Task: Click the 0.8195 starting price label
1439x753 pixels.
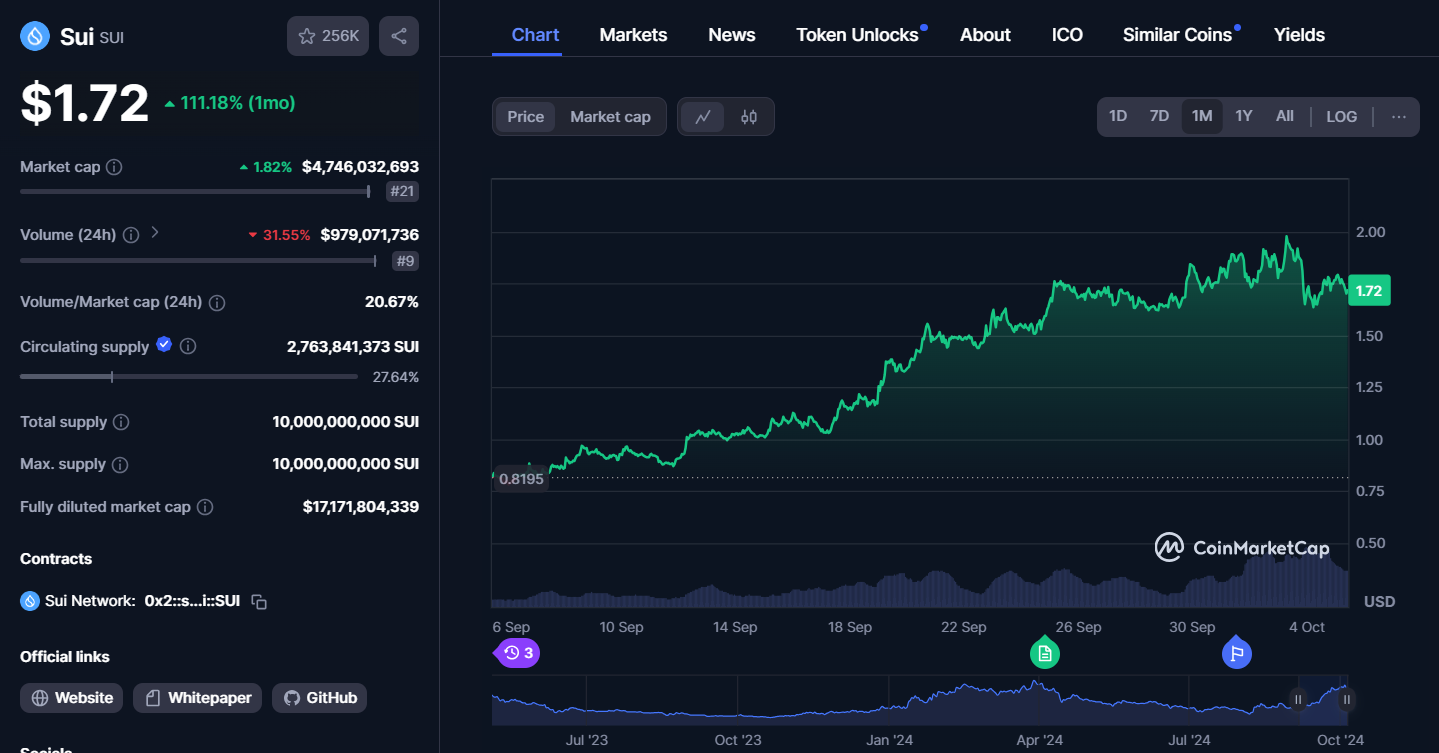Action: (521, 479)
